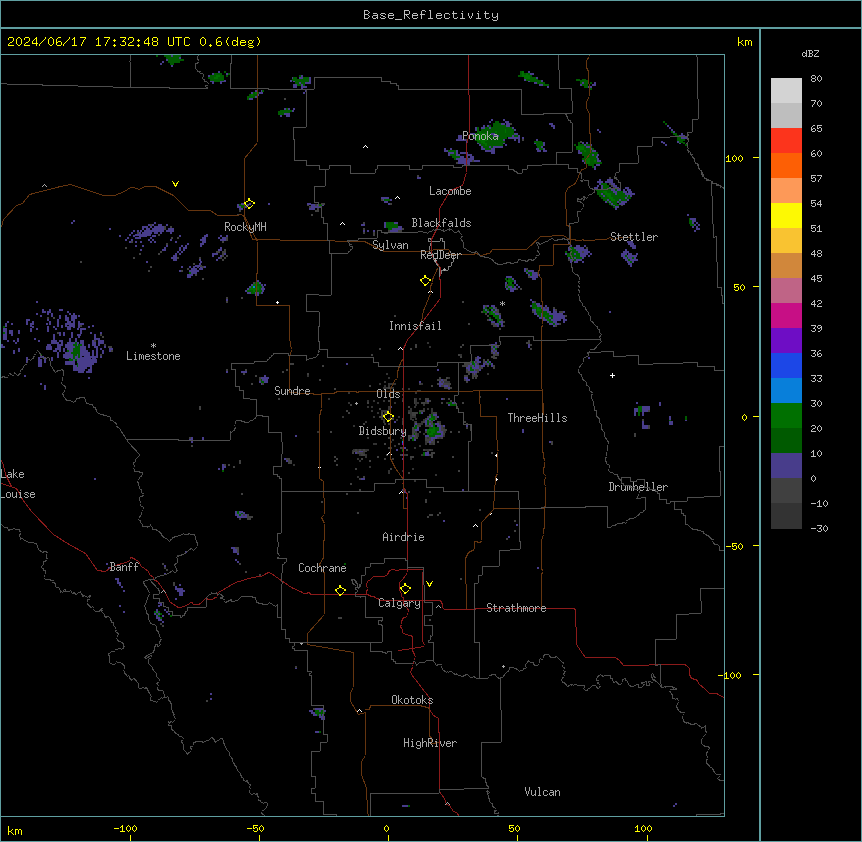Click the yellow diamond marker south of RedDeer
The width and height of the screenshot is (862, 842).
(x=426, y=281)
